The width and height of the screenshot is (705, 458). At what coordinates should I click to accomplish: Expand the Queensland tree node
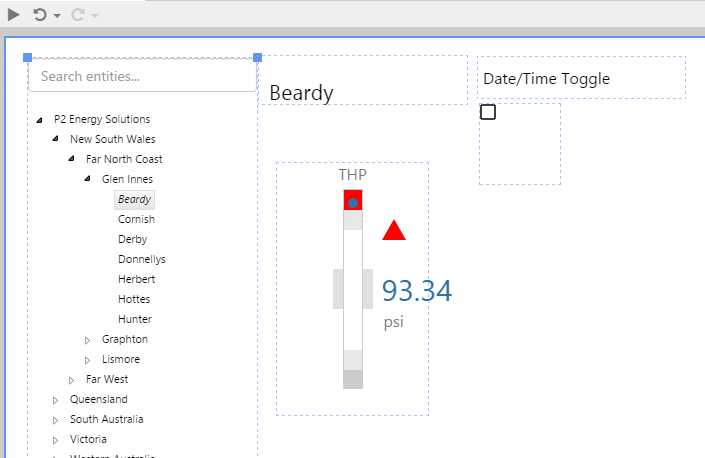(x=56, y=399)
